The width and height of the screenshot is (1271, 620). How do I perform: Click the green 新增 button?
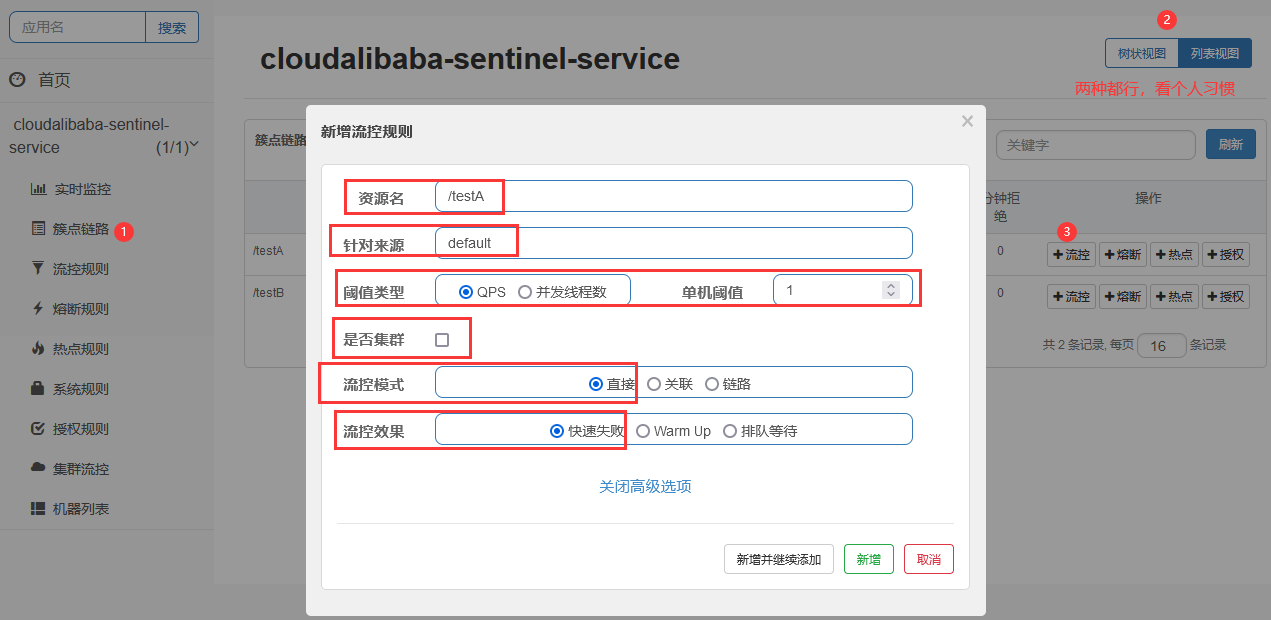pyautogui.click(x=869, y=559)
